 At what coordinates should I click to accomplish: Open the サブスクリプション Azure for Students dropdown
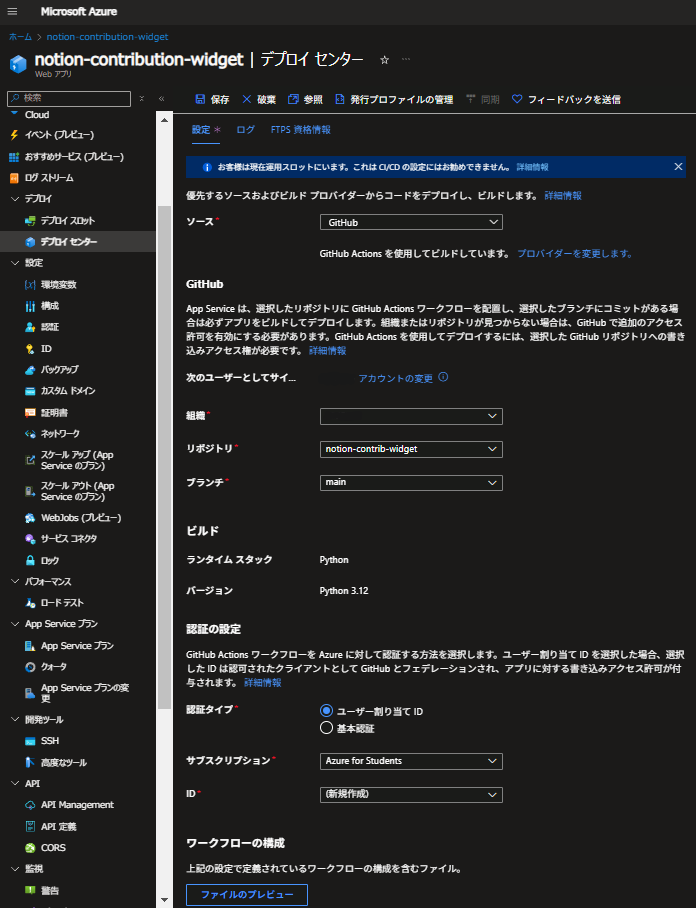411,761
